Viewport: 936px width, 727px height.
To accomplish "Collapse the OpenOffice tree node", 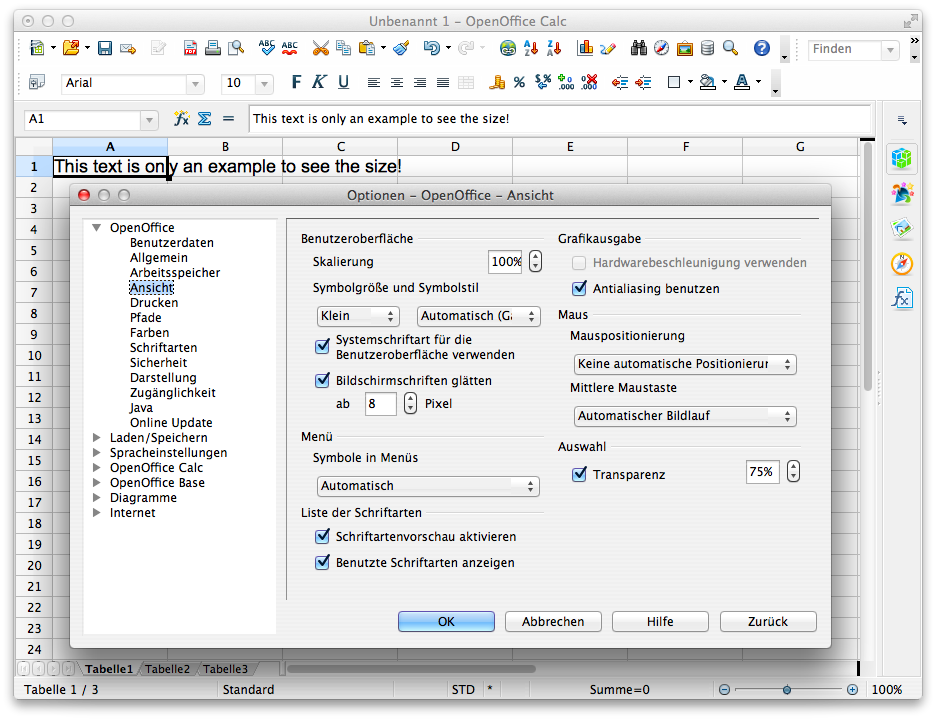I will click(97, 227).
